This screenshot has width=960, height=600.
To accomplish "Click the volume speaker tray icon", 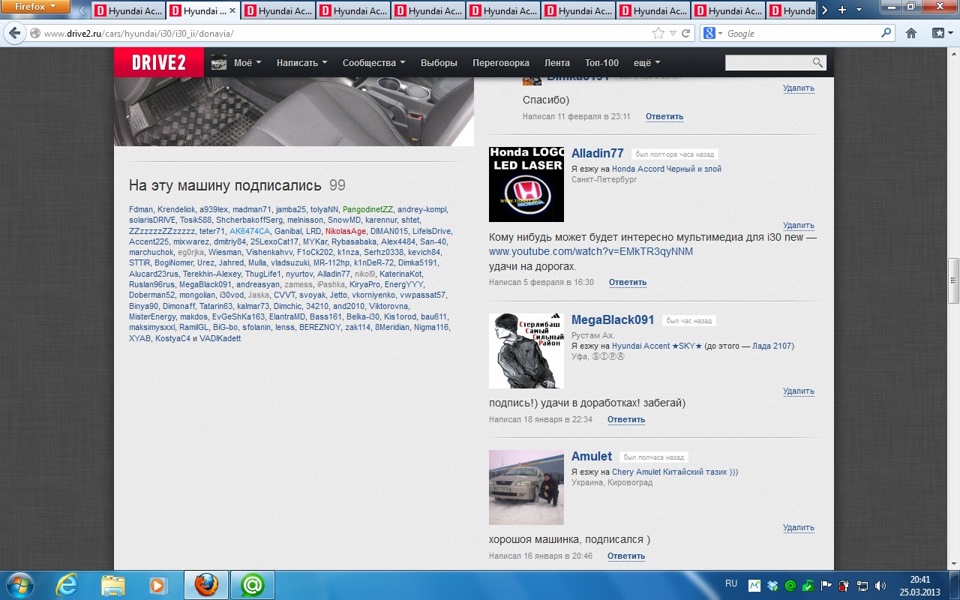I will coord(880,585).
